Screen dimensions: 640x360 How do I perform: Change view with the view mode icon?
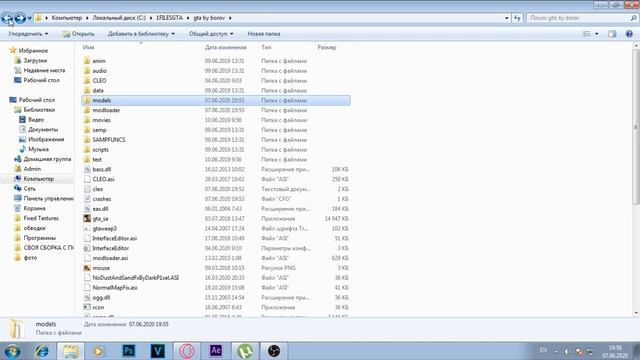(587, 34)
